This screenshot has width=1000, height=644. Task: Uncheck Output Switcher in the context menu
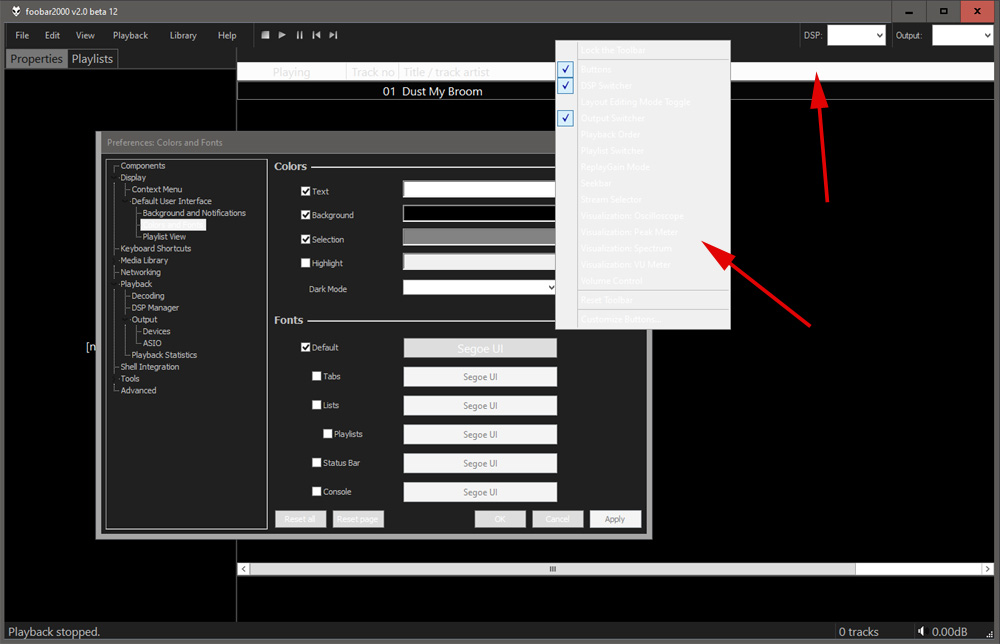(643, 118)
